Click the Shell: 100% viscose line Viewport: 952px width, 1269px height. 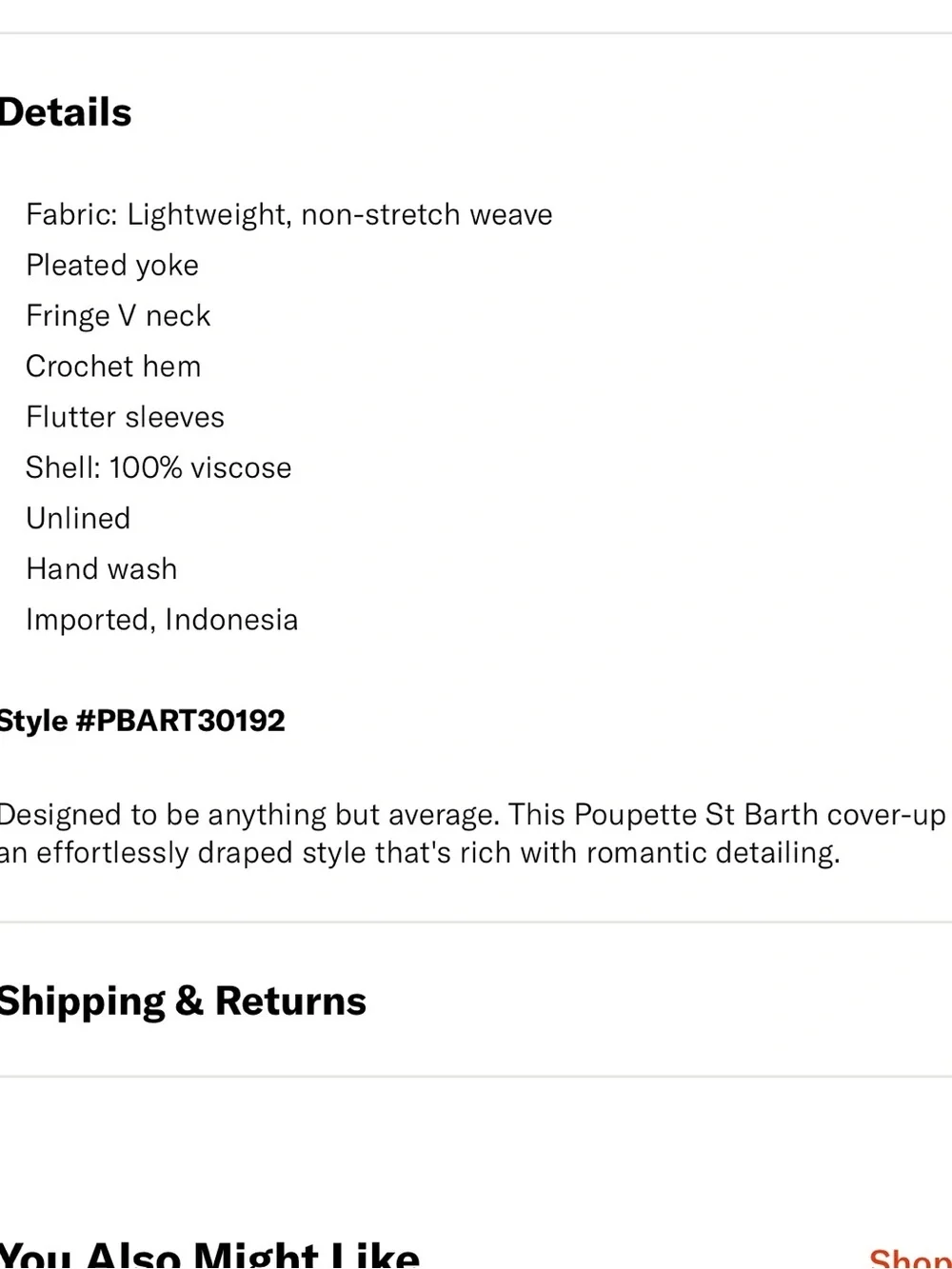pyautogui.click(x=158, y=467)
